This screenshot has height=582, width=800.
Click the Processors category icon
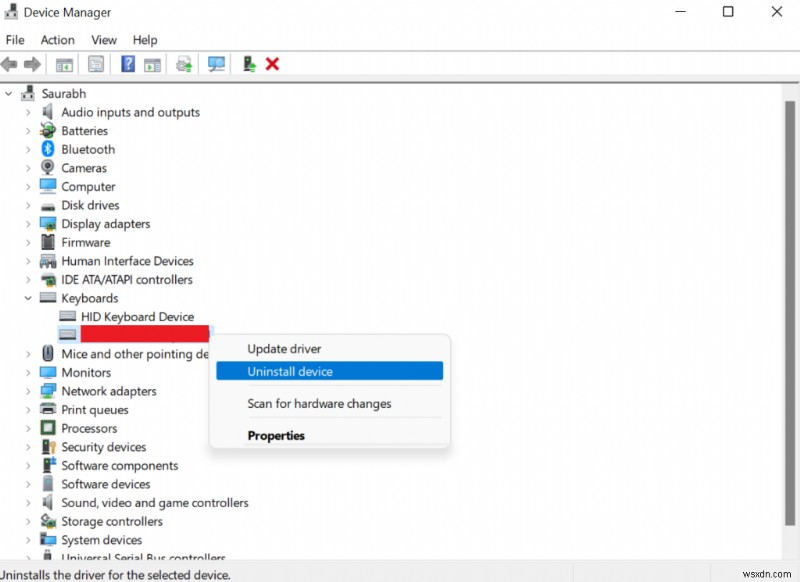[x=48, y=428]
